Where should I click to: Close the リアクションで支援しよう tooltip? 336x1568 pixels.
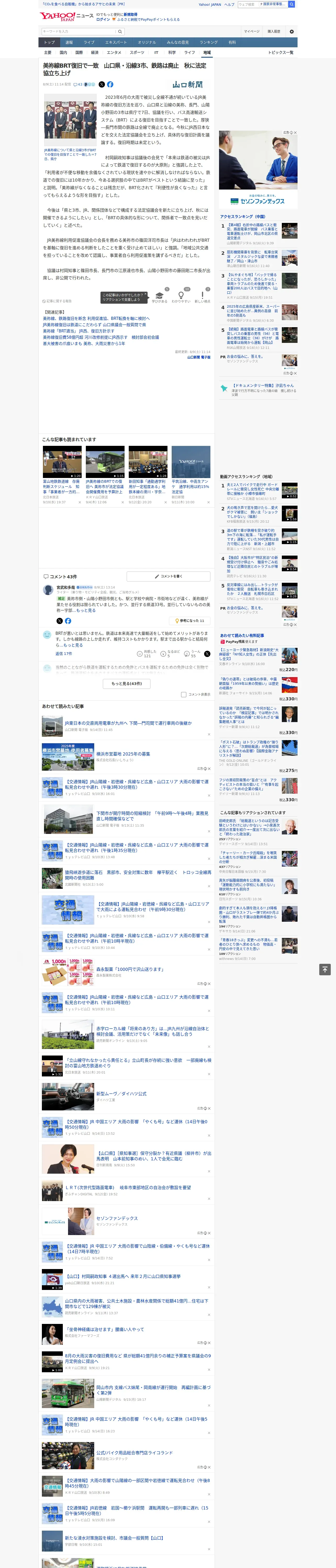click(x=145, y=295)
